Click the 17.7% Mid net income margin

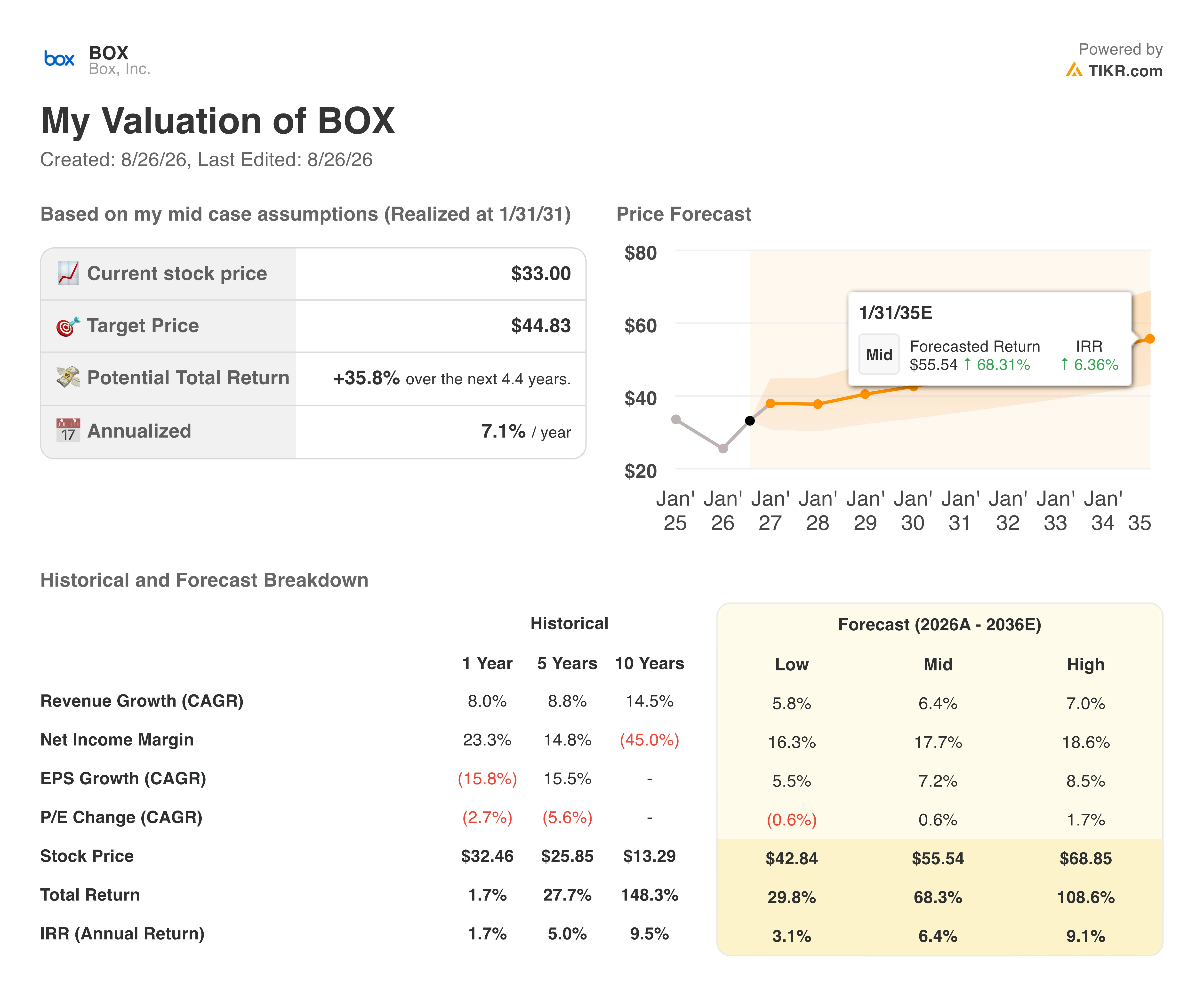[x=938, y=742]
